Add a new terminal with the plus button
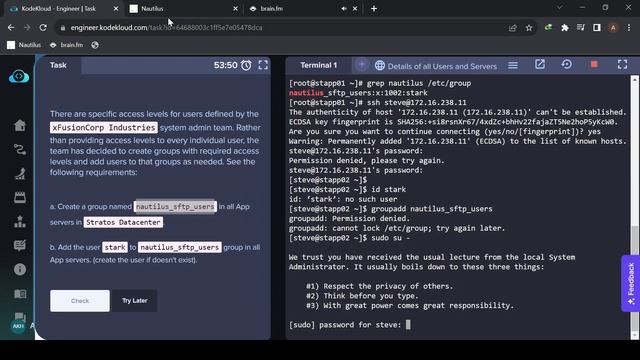Viewport: 640px width, 360px height. (361, 65)
